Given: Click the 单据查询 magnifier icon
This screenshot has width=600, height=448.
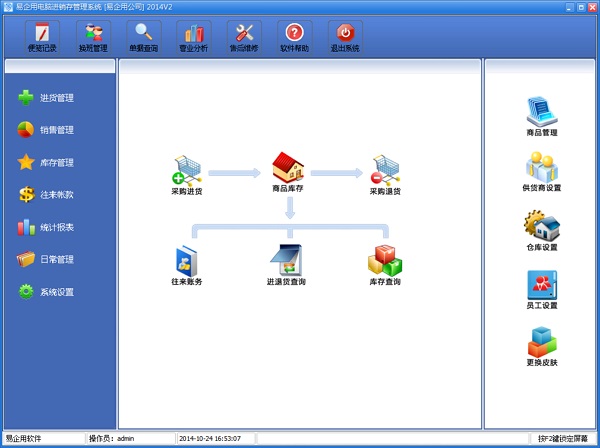Looking at the screenshot, I should coord(143,37).
